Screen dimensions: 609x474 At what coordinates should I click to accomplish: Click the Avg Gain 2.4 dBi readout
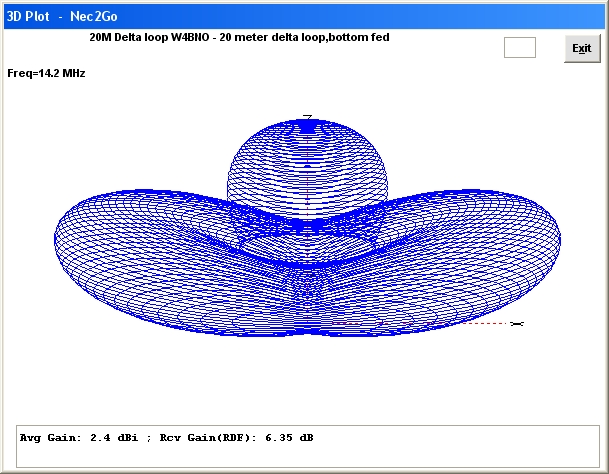tap(79, 438)
